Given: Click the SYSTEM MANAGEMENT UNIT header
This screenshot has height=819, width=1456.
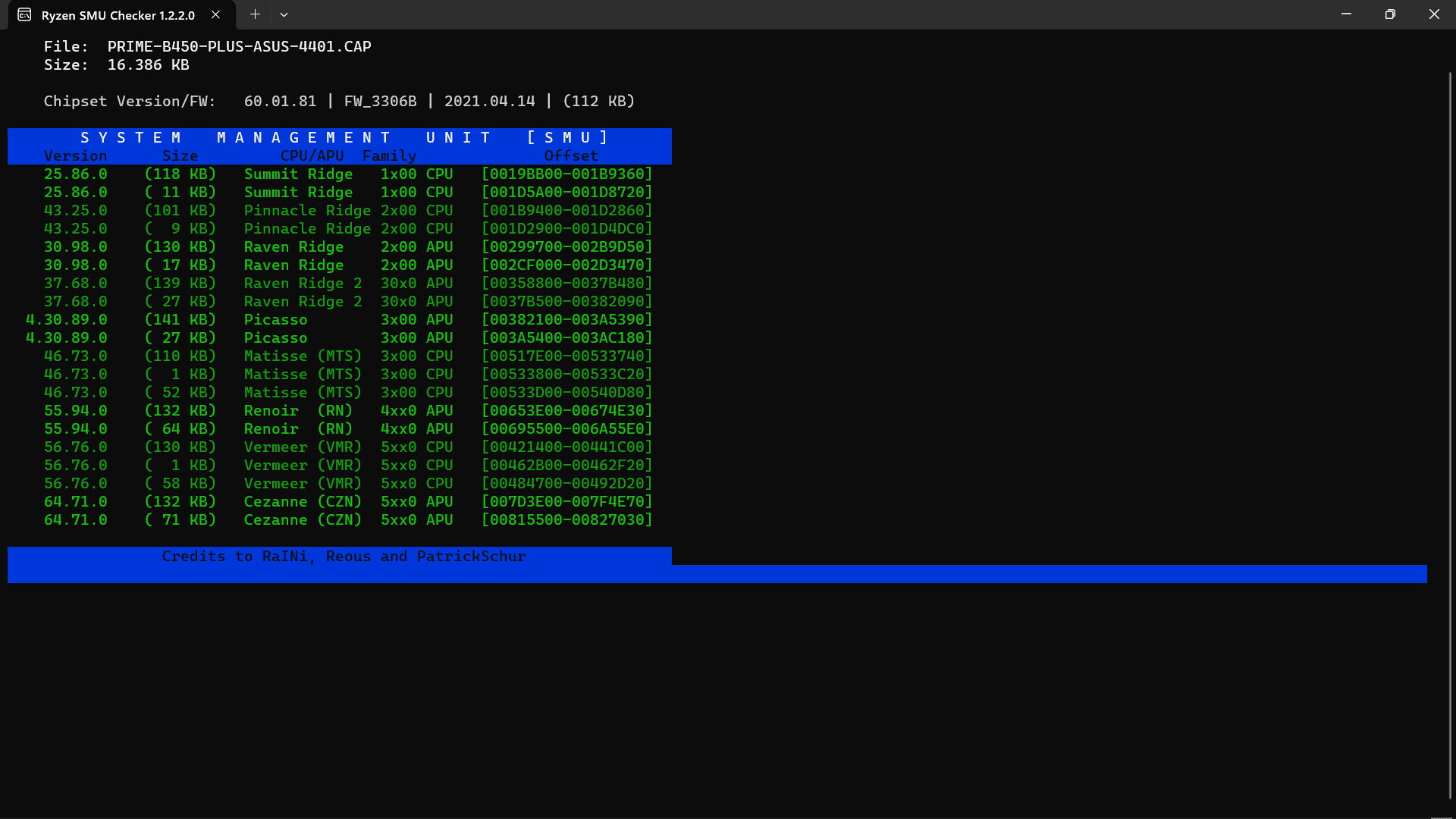Looking at the screenshot, I should pyautogui.click(x=345, y=137).
